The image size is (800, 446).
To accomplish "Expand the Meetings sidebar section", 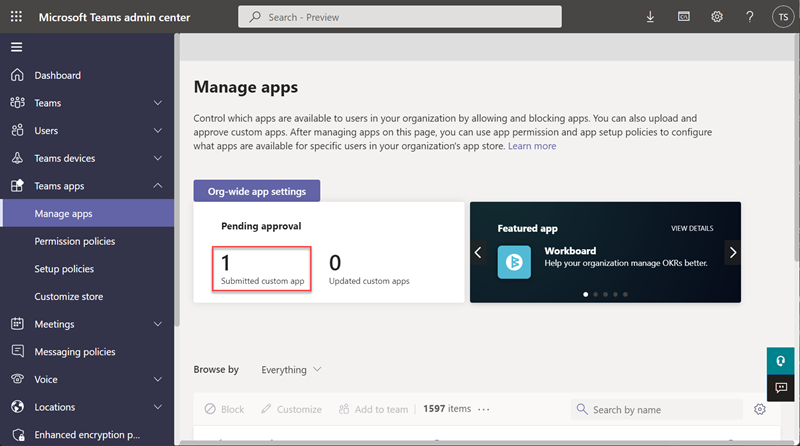I will click(x=158, y=324).
